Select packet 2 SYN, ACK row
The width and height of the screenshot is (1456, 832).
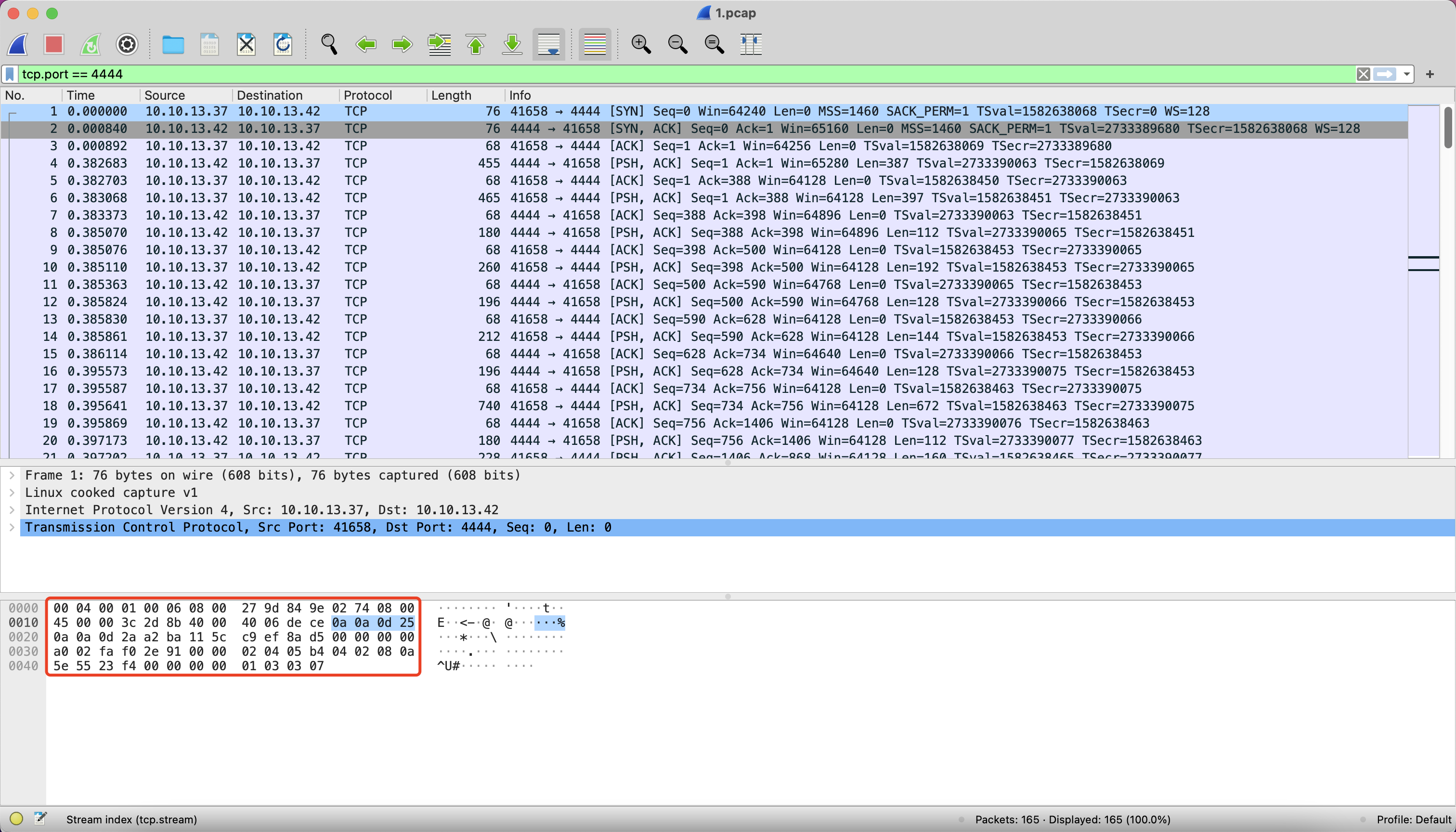704,129
